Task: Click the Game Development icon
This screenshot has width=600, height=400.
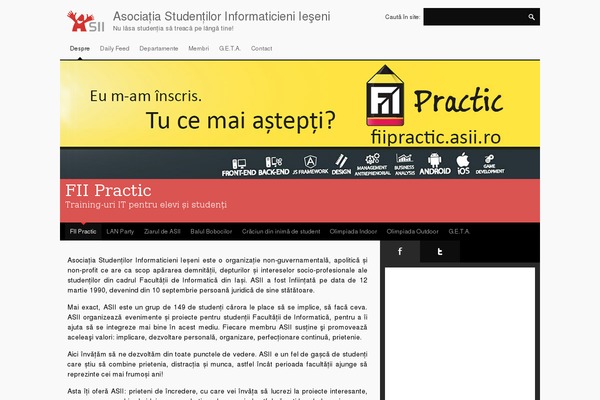Action: (x=490, y=164)
